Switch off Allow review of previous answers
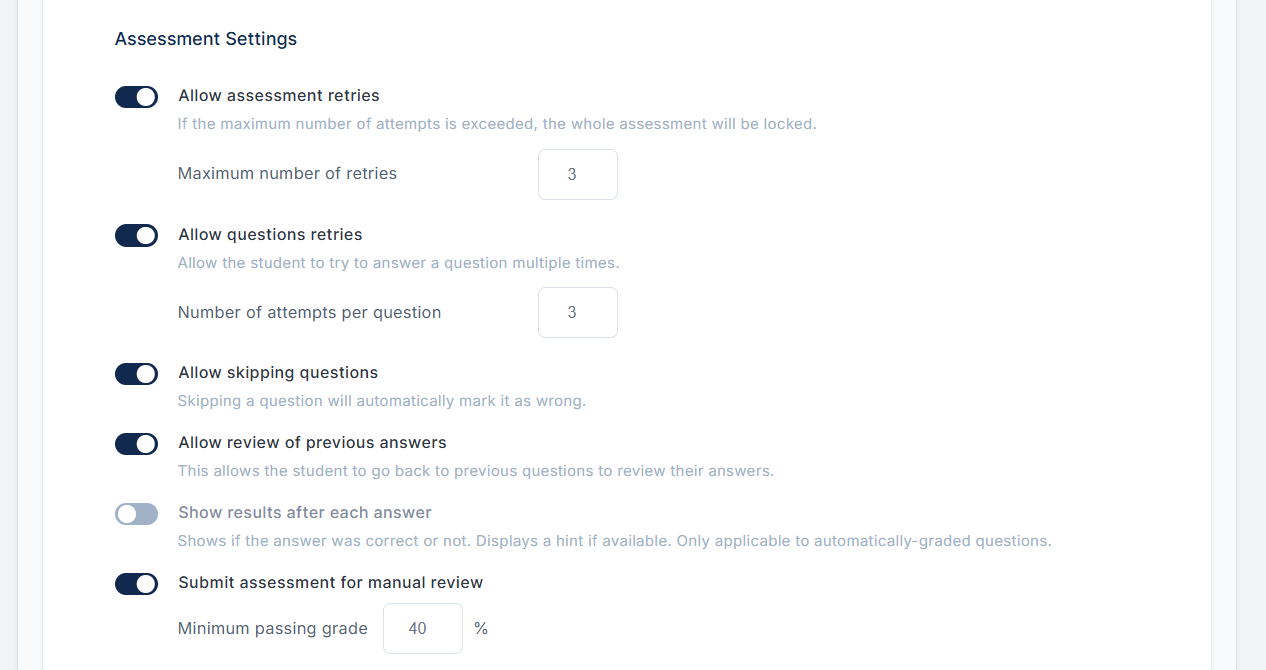This screenshot has width=1266, height=670. coord(136,444)
